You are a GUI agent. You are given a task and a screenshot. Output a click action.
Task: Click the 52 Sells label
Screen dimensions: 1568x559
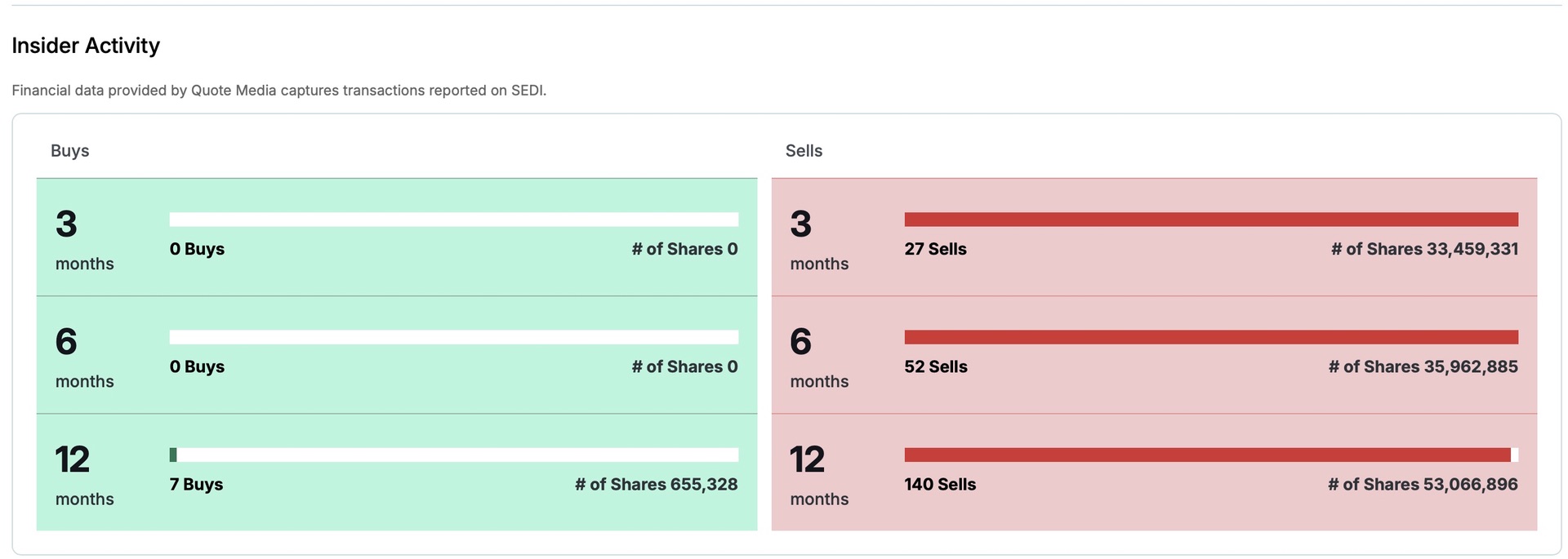coord(935,367)
